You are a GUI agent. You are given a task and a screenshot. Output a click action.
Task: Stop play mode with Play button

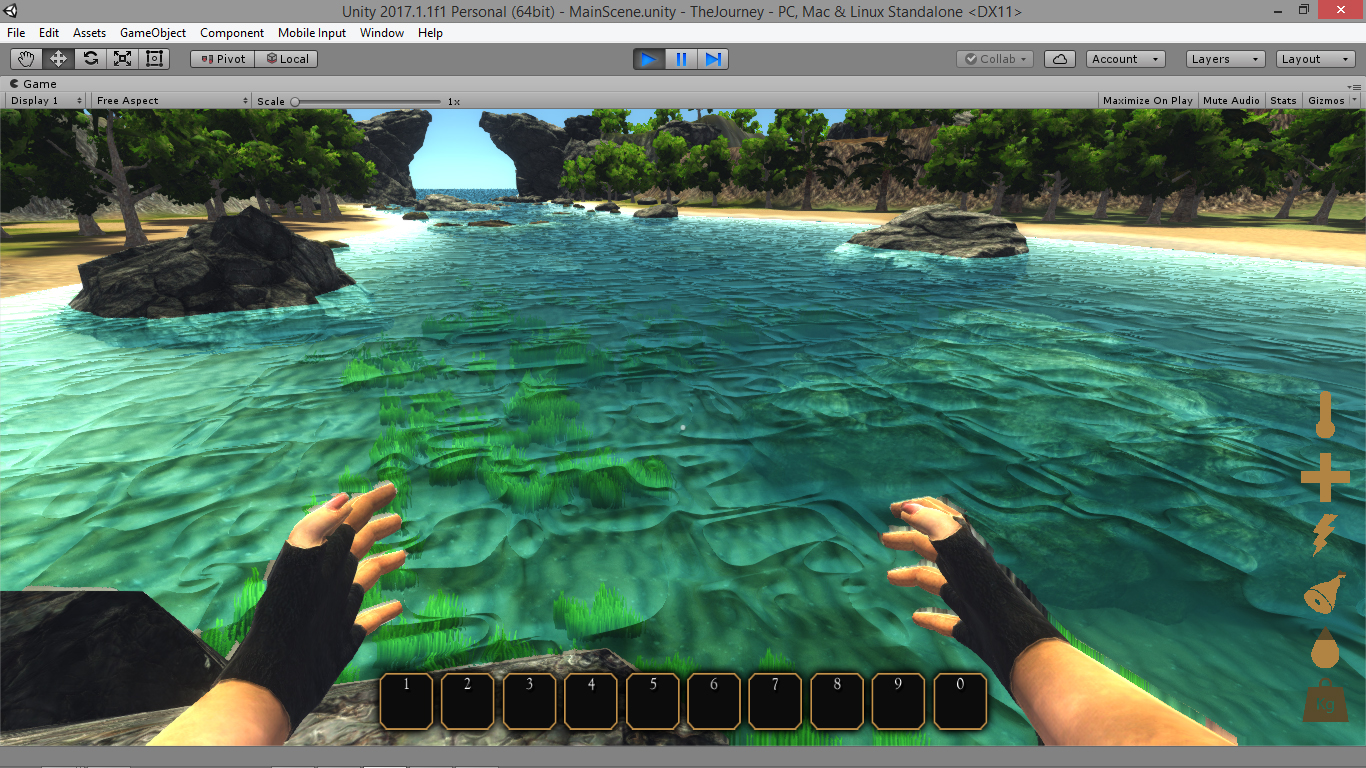[649, 59]
